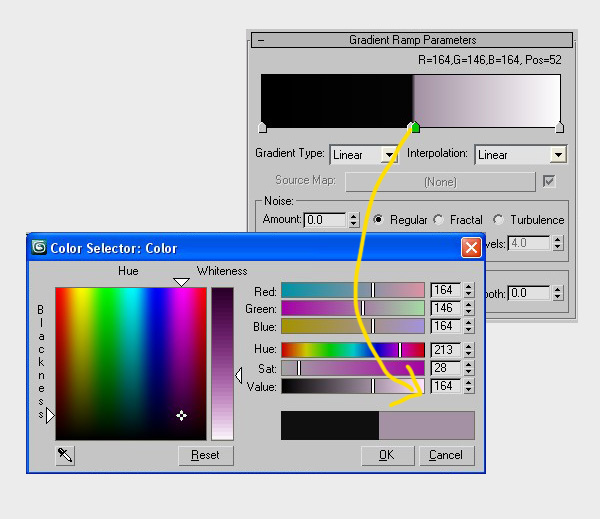Open the Interpolation dropdown
The height and width of the screenshot is (519, 600).
558,155
